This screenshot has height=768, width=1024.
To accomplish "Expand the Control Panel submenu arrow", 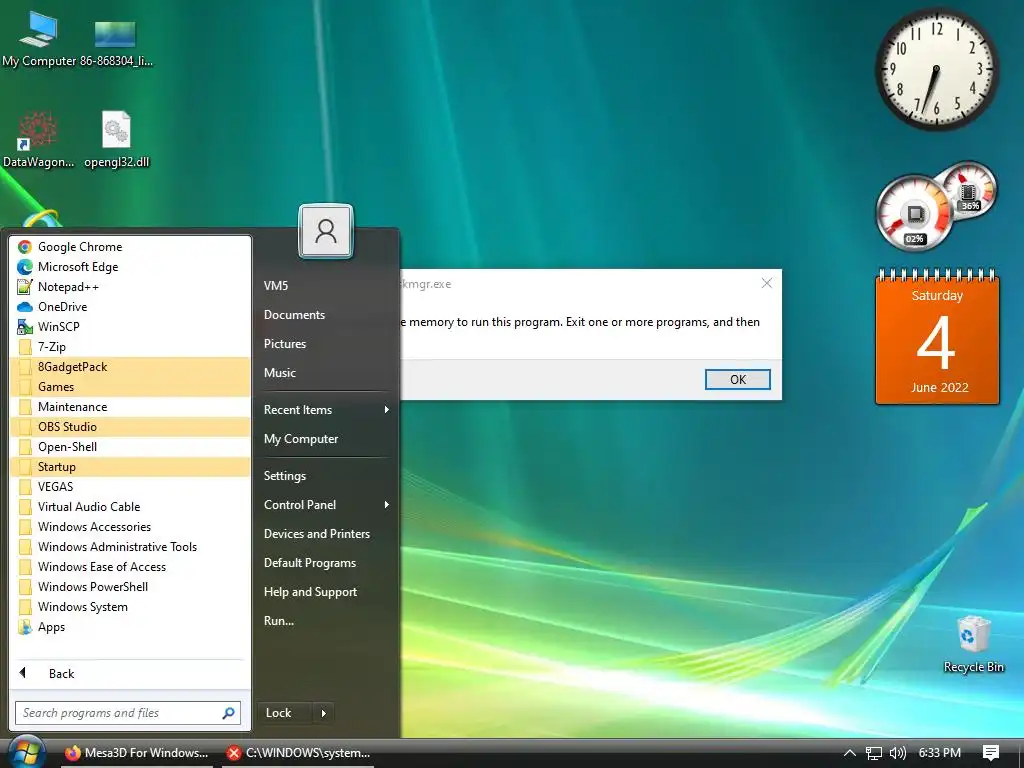I will click(387, 505).
